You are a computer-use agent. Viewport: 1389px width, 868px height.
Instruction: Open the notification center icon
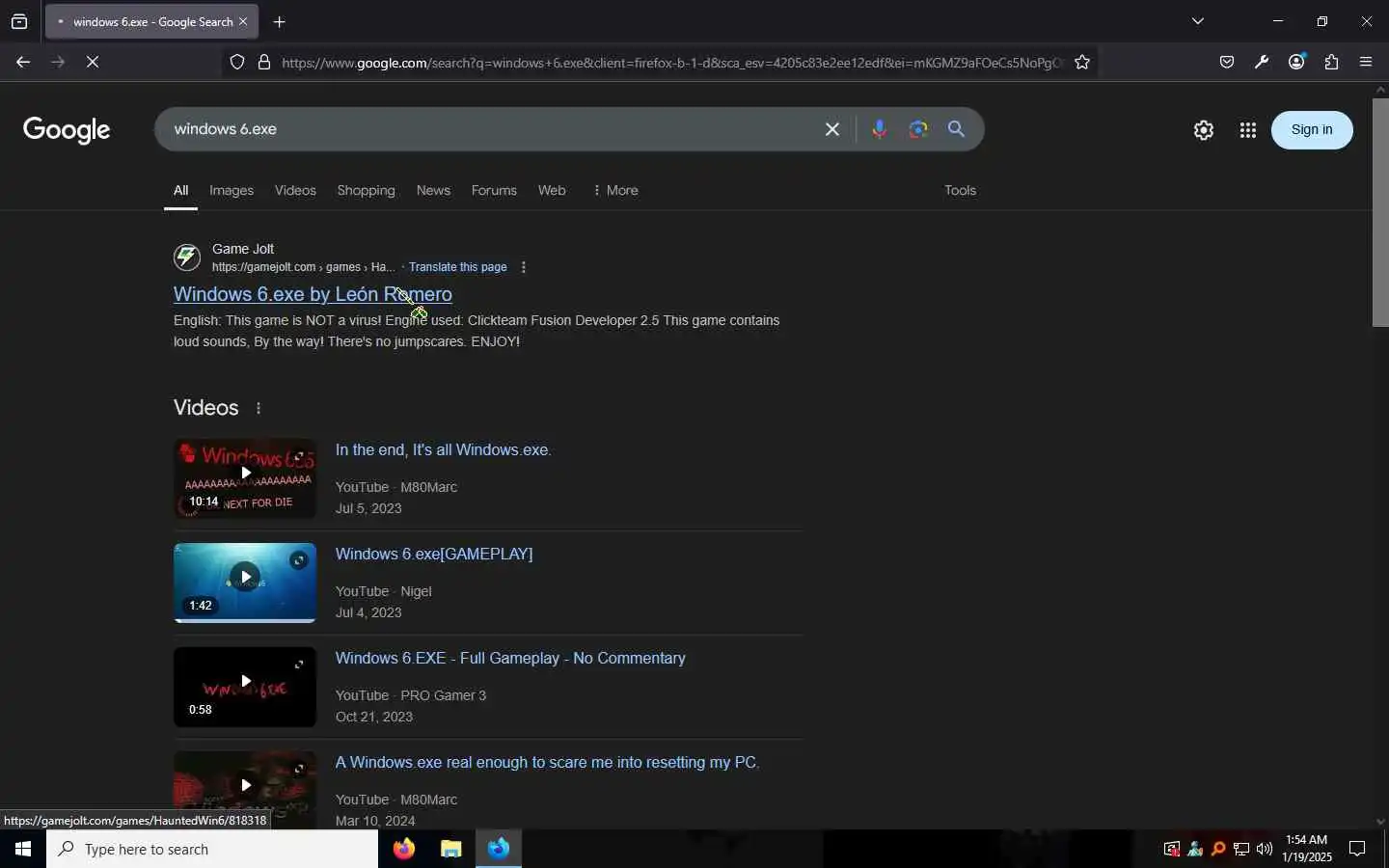(x=1357, y=850)
